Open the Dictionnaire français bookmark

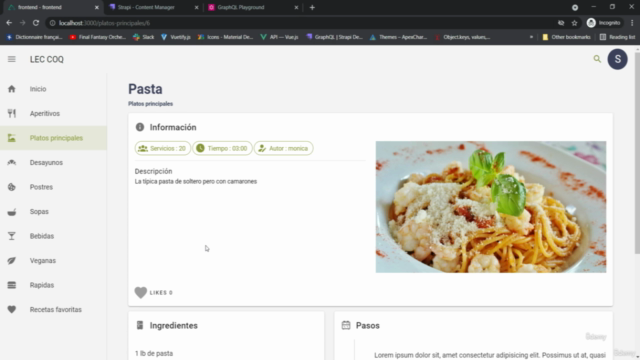pyautogui.click(x=34, y=37)
